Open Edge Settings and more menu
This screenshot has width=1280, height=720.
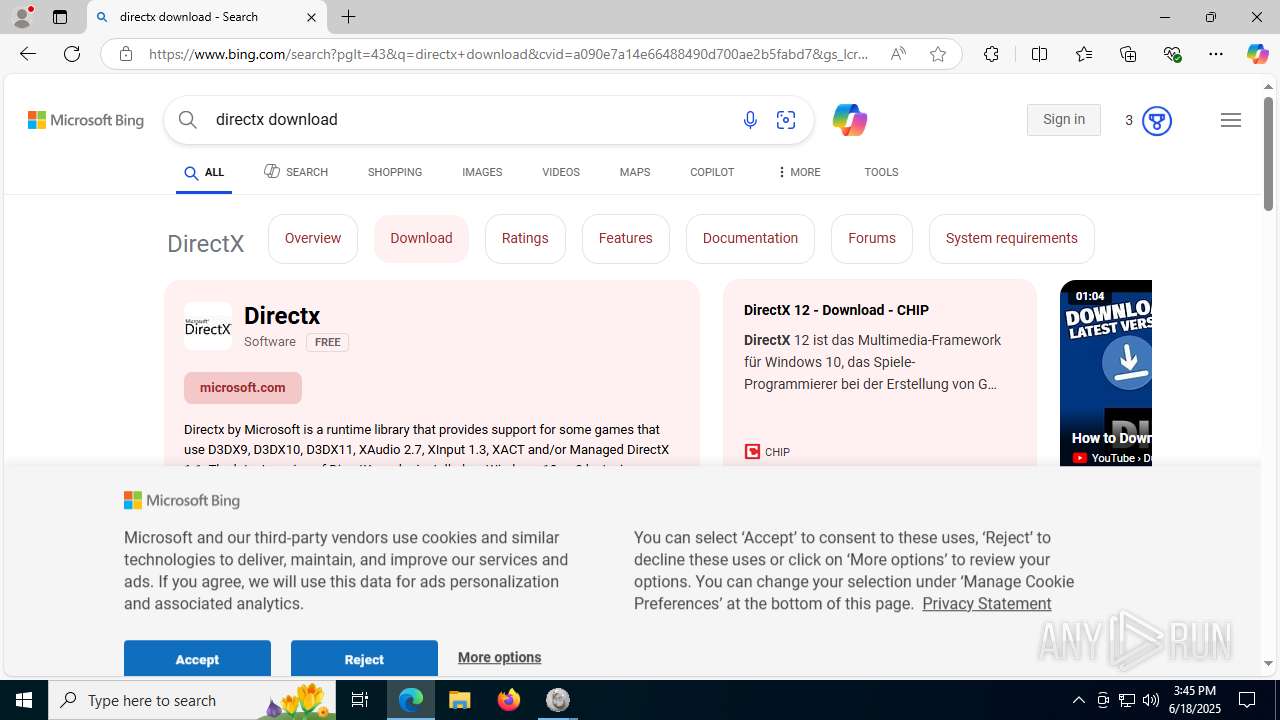1216,54
